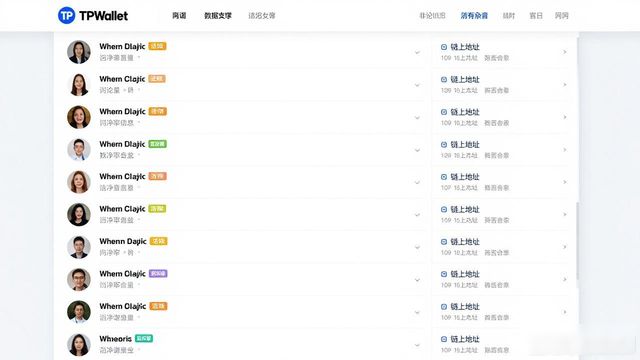The height and width of the screenshot is (360, 640).
Task: Click the 链上地址 circle icon in Whenn Dajic row
Action: (444, 242)
